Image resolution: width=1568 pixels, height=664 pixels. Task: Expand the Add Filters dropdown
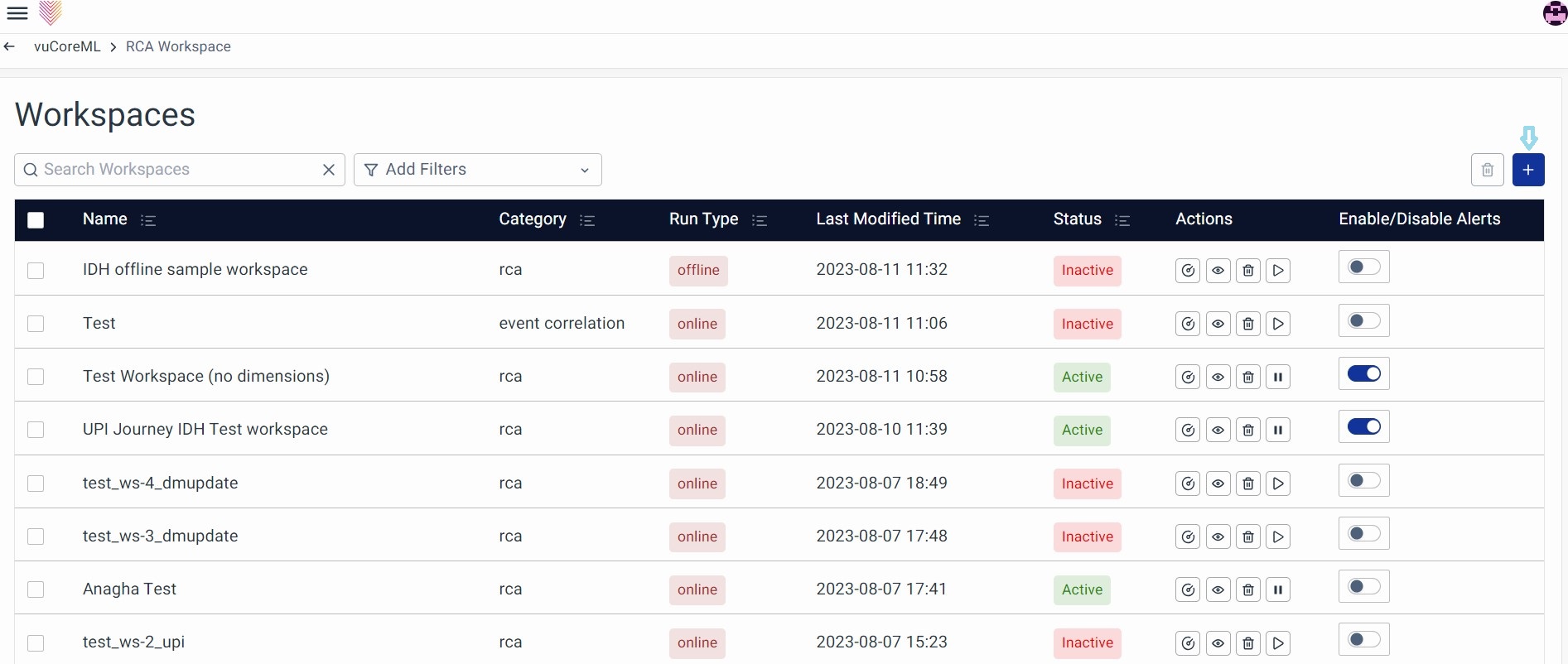pyautogui.click(x=477, y=170)
